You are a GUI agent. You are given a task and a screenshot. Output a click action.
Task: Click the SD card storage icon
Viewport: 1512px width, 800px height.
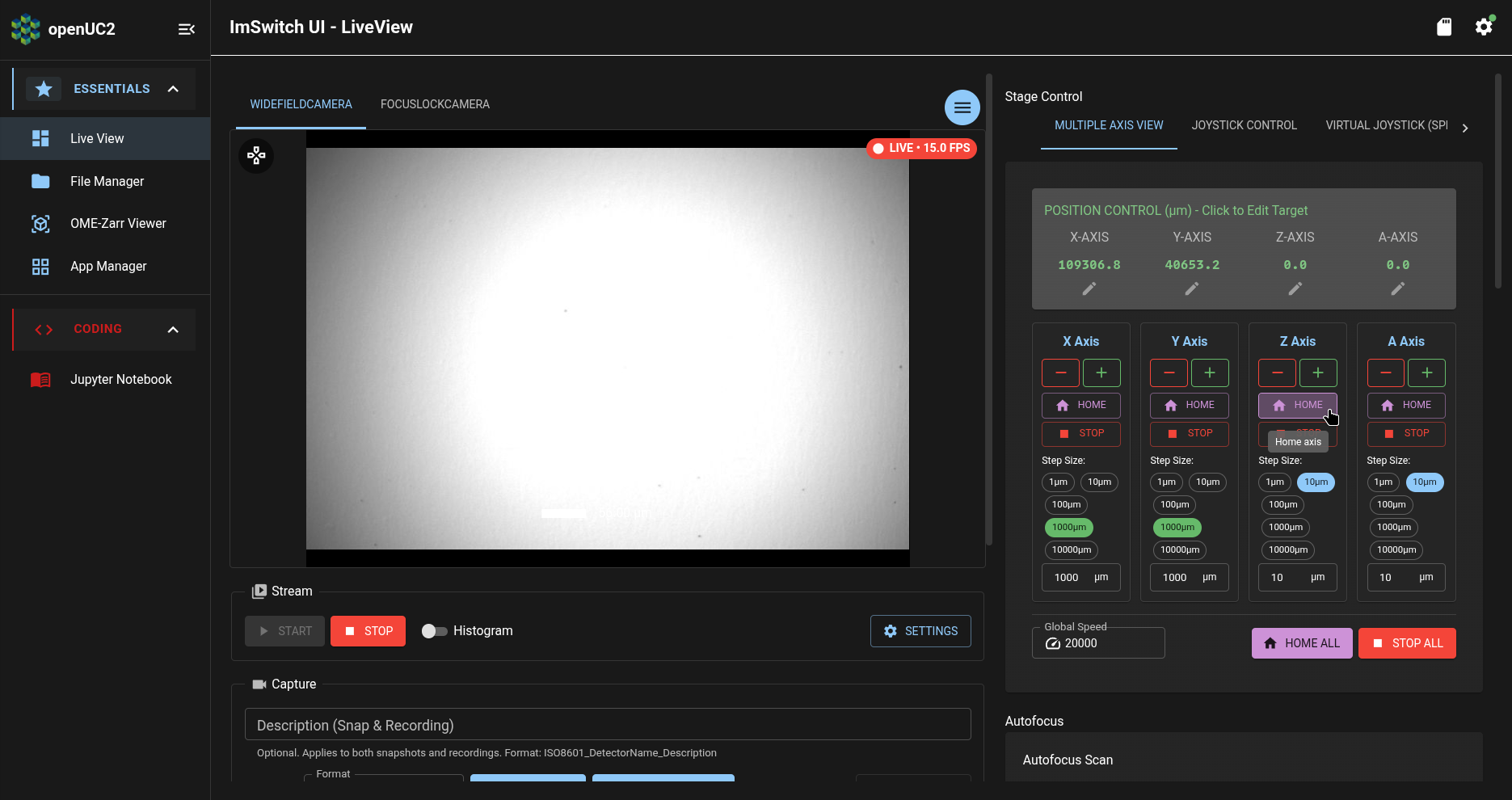1444,27
